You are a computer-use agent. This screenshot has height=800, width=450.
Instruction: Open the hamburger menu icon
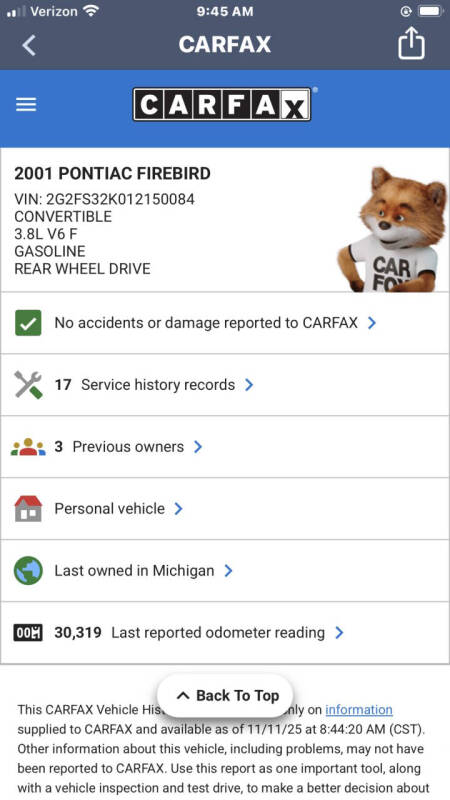pyautogui.click(x=26, y=105)
